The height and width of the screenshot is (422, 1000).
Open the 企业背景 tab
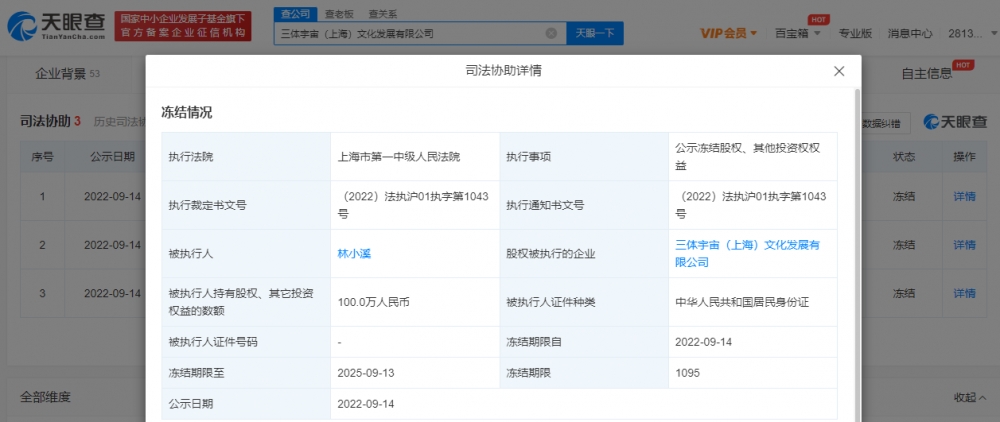(67, 74)
